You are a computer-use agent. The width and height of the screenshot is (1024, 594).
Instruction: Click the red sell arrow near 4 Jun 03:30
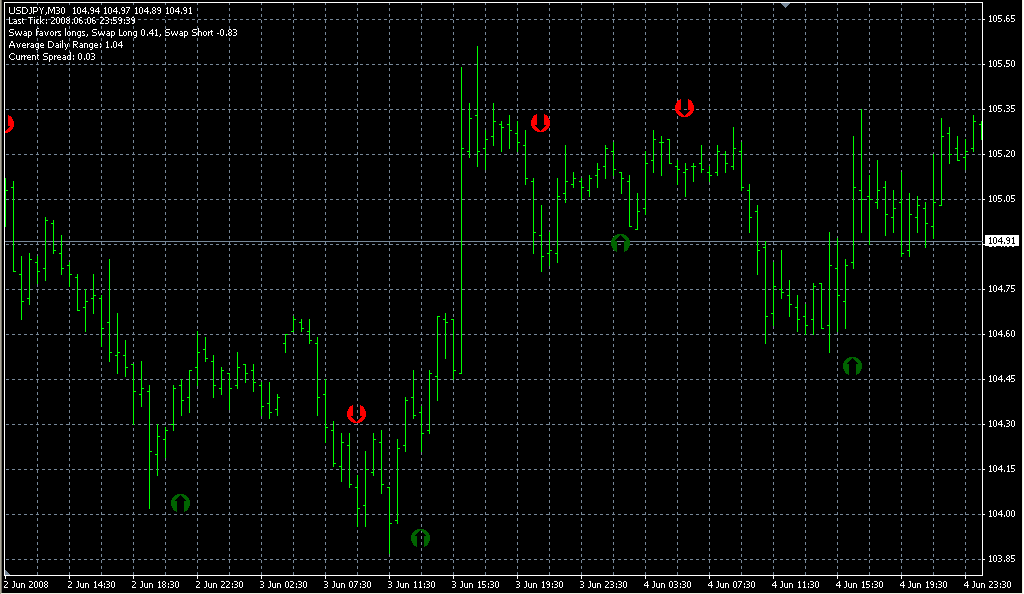pos(684,107)
